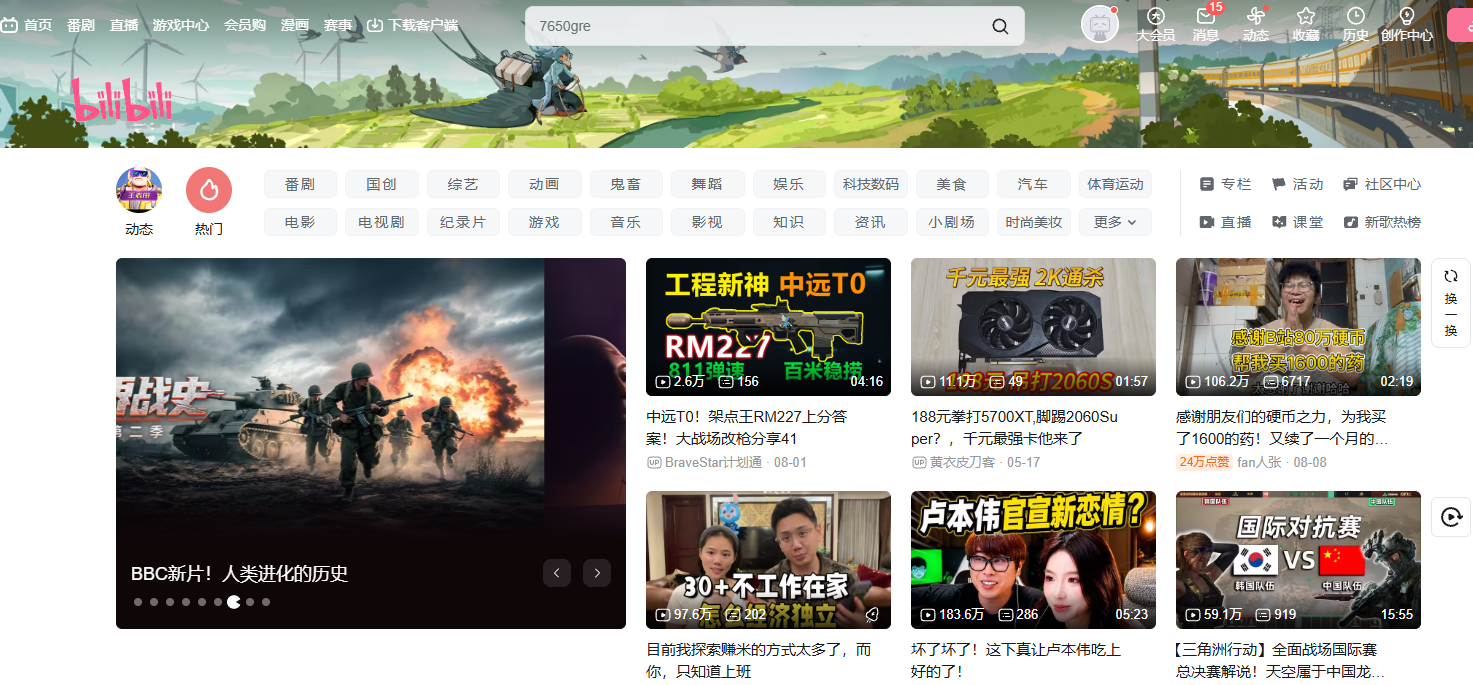Open the header 动态 pinwheel icon
Viewport: 1473px width, 685px height.
point(1256,25)
